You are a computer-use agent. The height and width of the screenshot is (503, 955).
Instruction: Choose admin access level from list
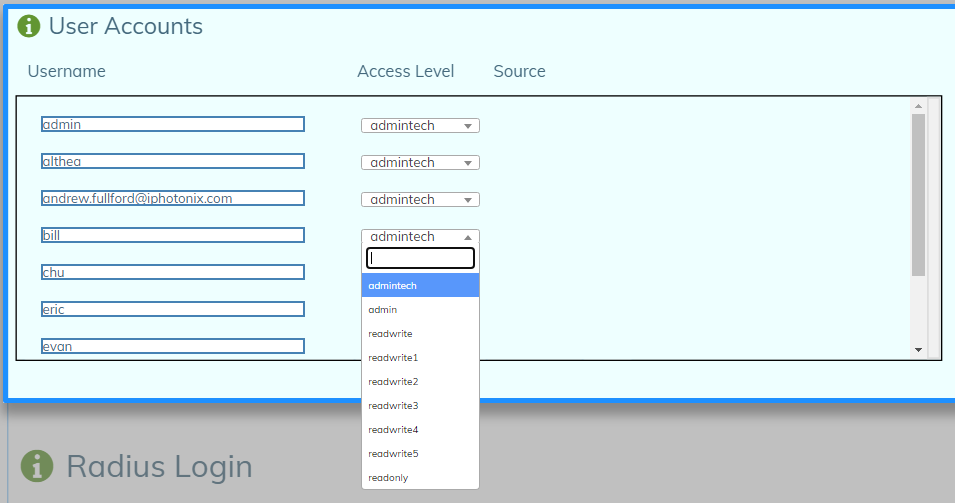420,310
